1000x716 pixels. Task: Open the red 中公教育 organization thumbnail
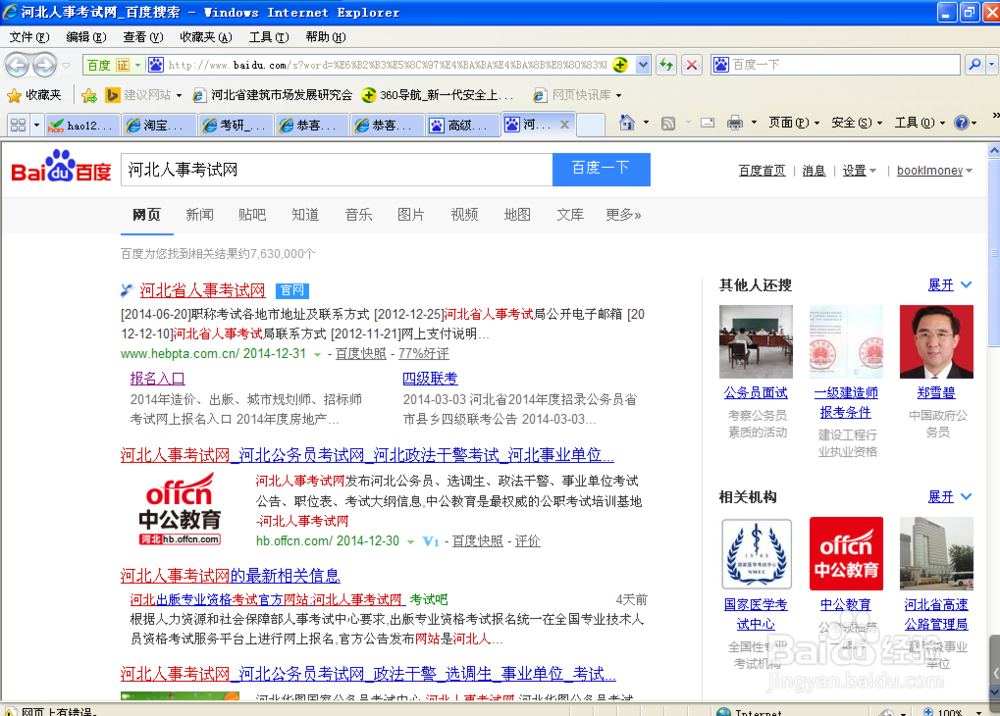846,553
